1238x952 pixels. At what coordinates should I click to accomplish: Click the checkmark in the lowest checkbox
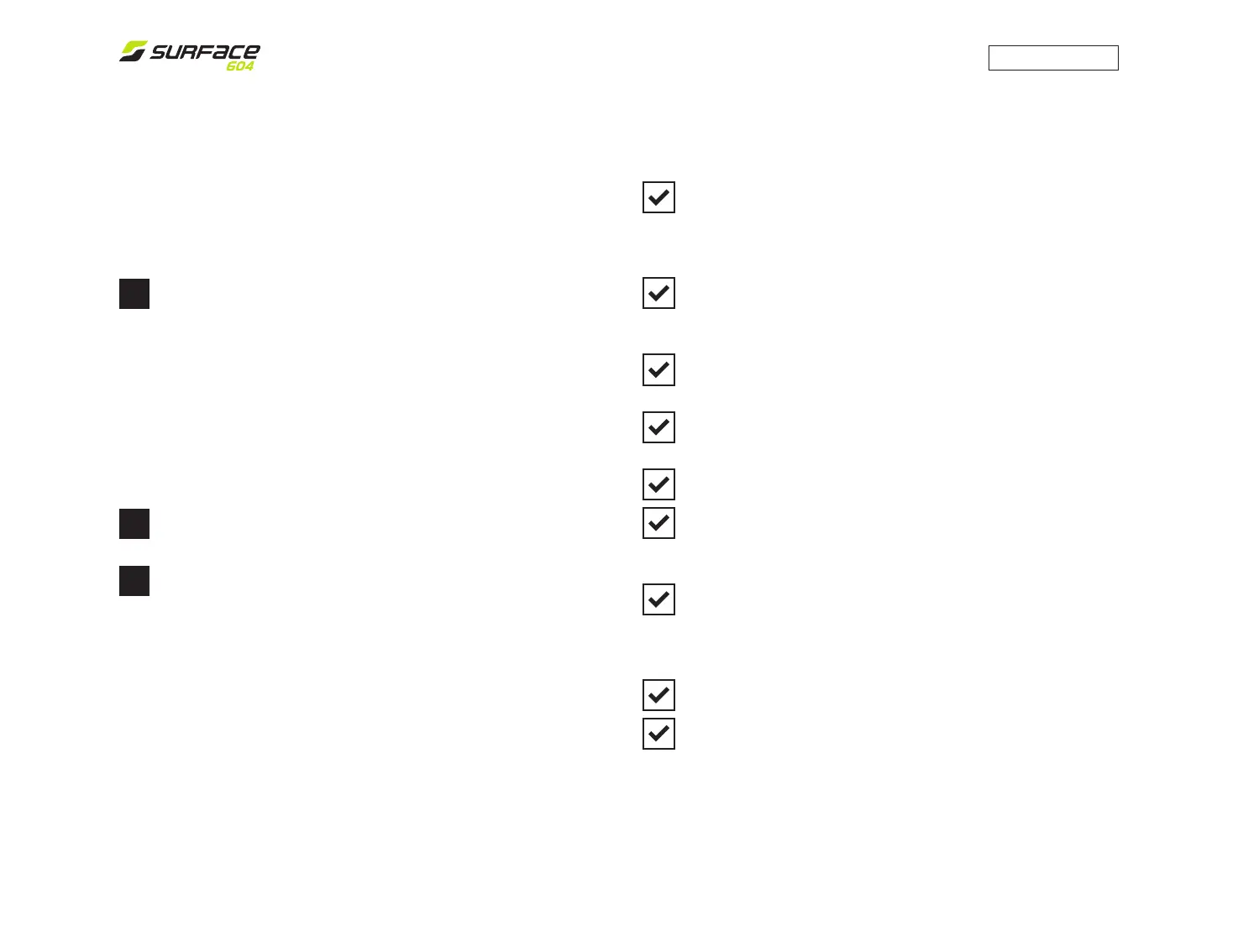(x=659, y=734)
